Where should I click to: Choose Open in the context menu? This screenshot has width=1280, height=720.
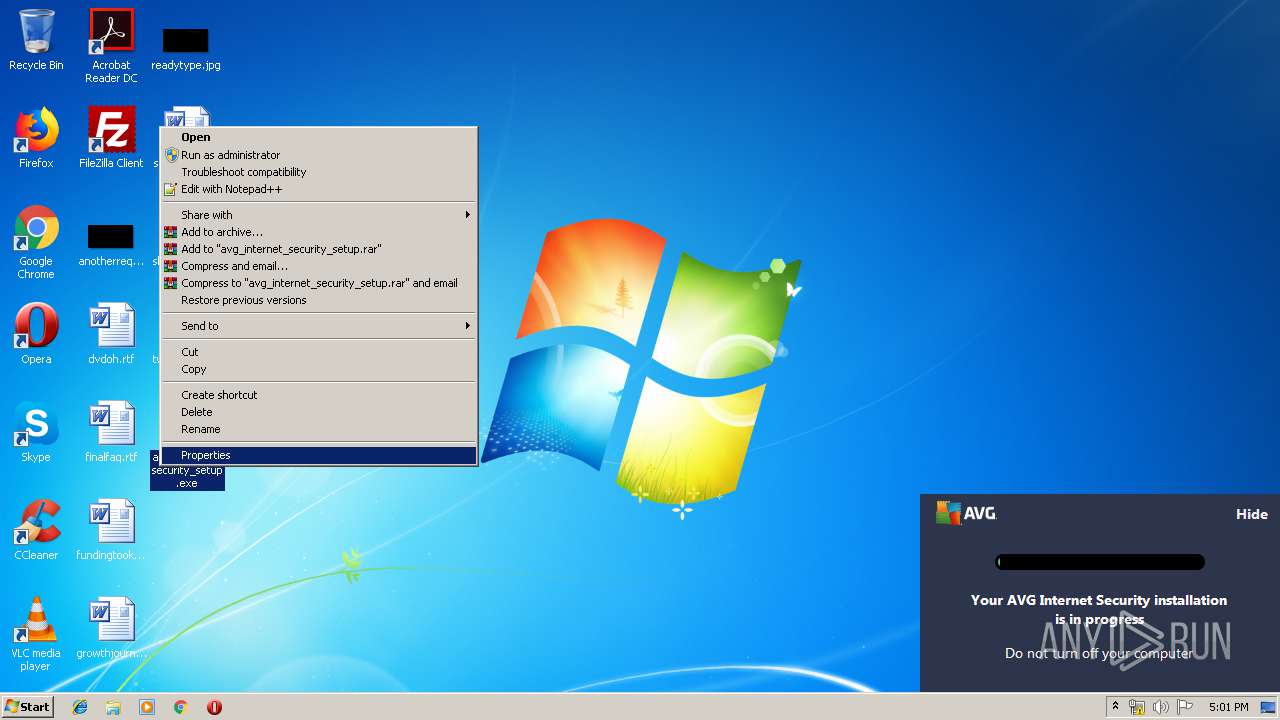coord(319,138)
